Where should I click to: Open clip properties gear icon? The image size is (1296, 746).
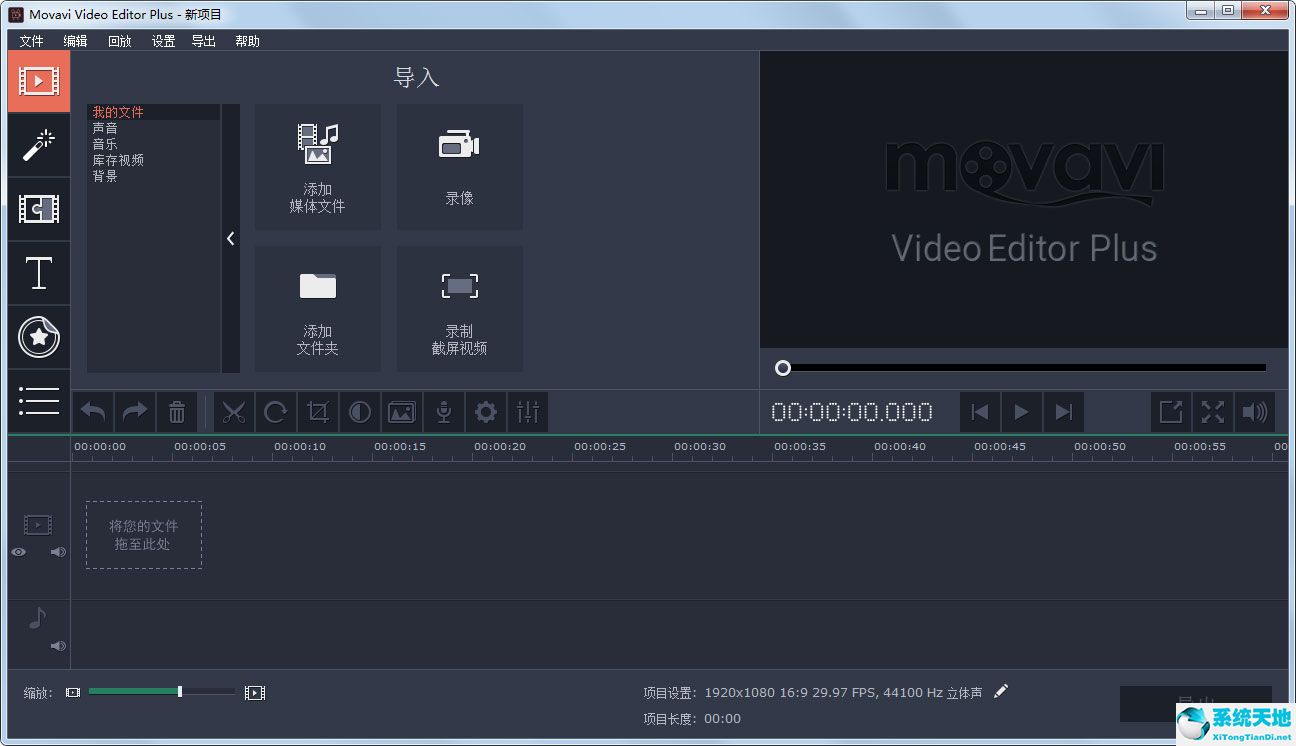coord(486,412)
